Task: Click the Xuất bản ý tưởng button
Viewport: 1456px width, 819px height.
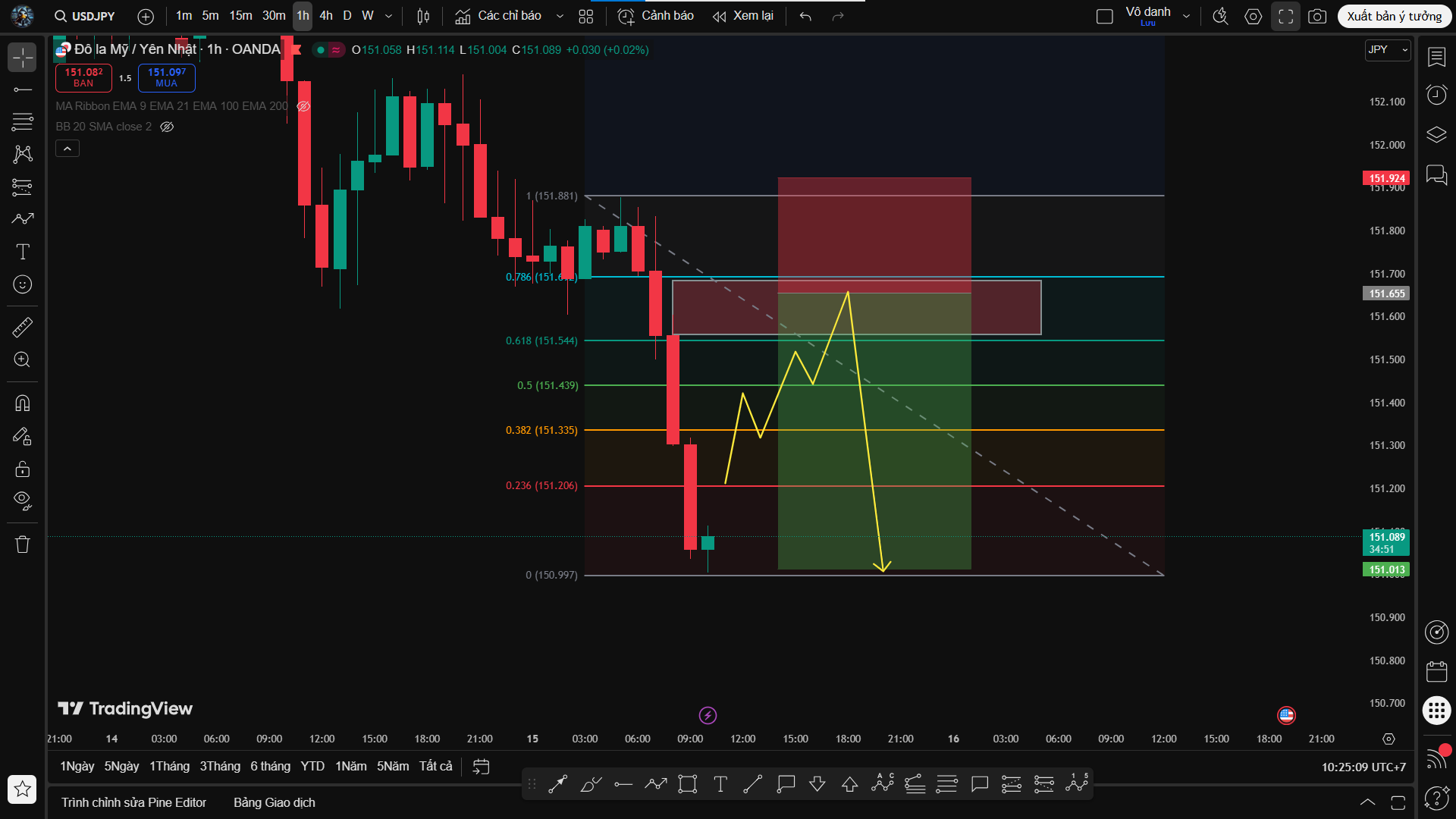Action: click(1394, 16)
